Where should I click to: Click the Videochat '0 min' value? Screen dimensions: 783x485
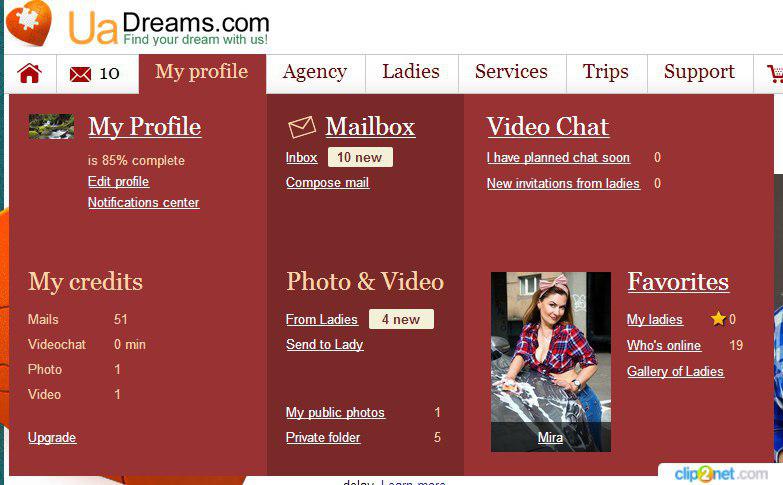pyautogui.click(x=130, y=344)
